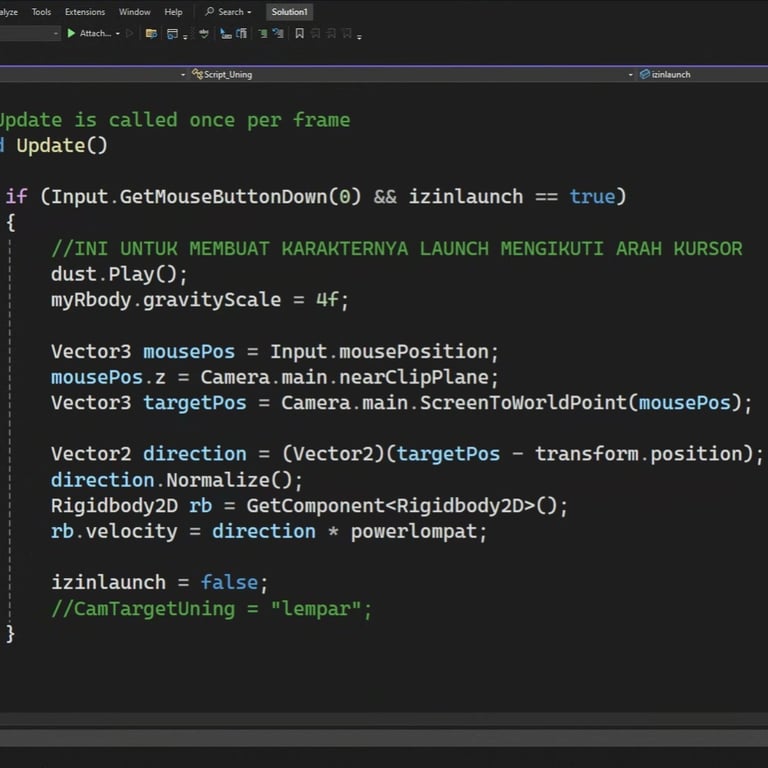Click on direction.Normalize(); line
This screenshot has height=768, width=768.
(x=177, y=480)
